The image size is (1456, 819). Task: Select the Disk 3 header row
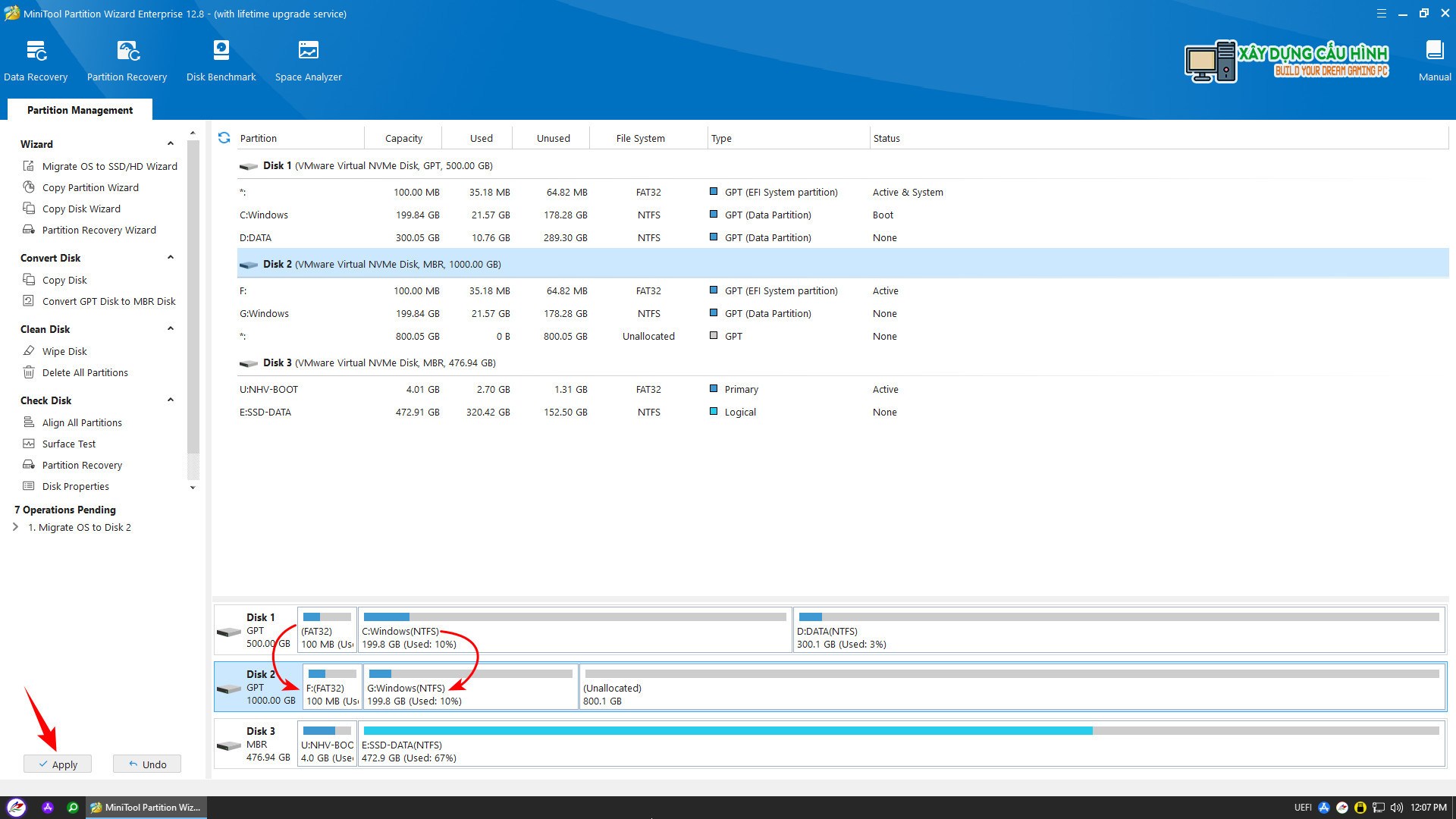tap(843, 362)
